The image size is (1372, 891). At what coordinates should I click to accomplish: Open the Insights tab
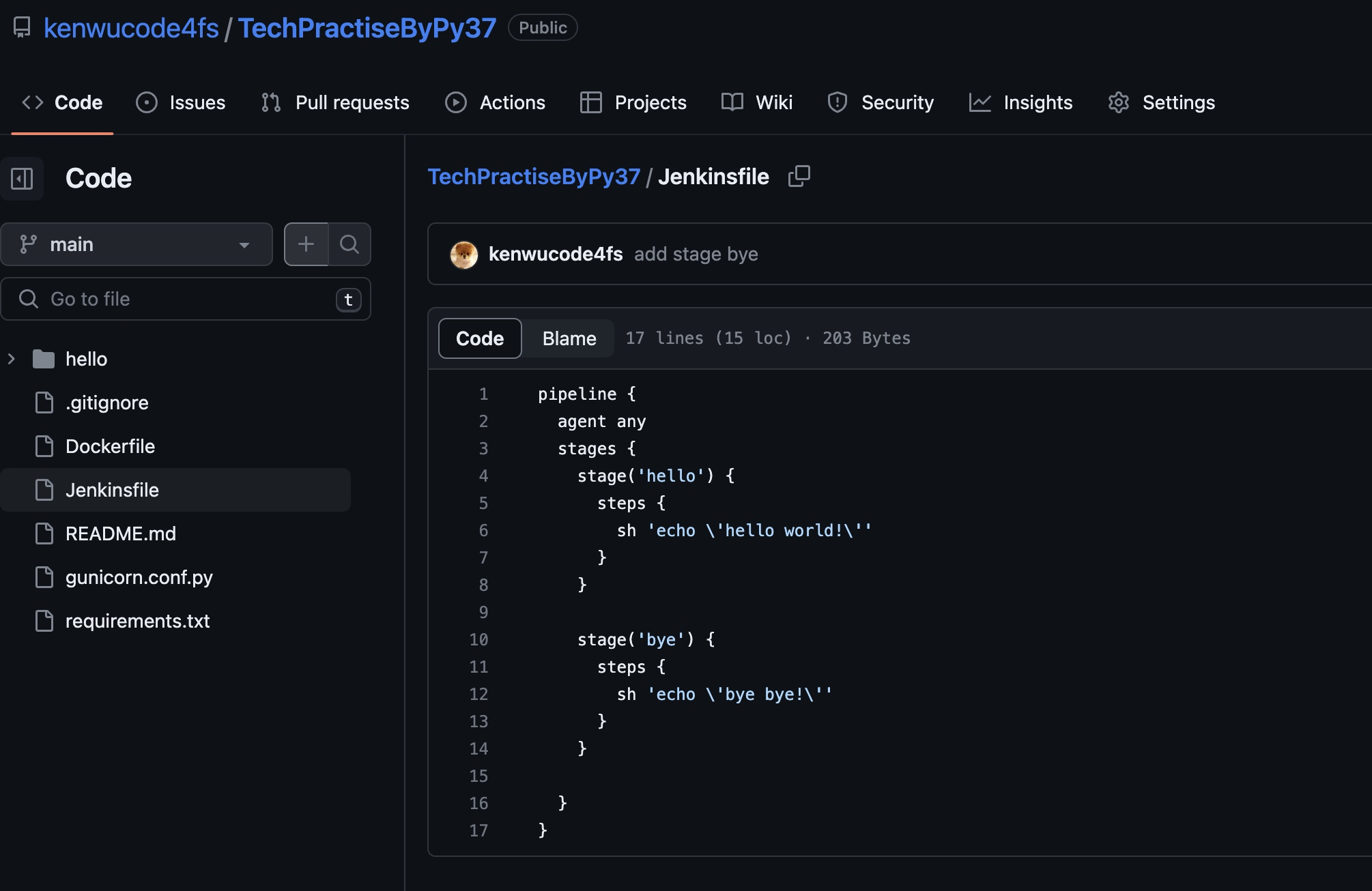click(x=1021, y=102)
